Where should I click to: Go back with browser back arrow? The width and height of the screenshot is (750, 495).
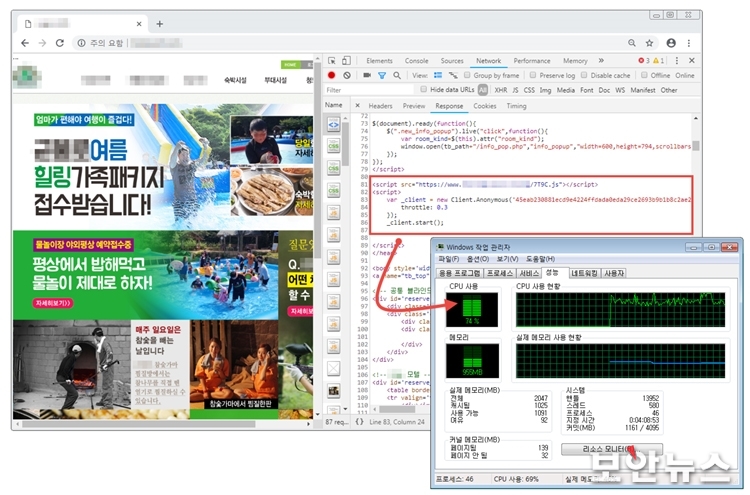point(25,43)
